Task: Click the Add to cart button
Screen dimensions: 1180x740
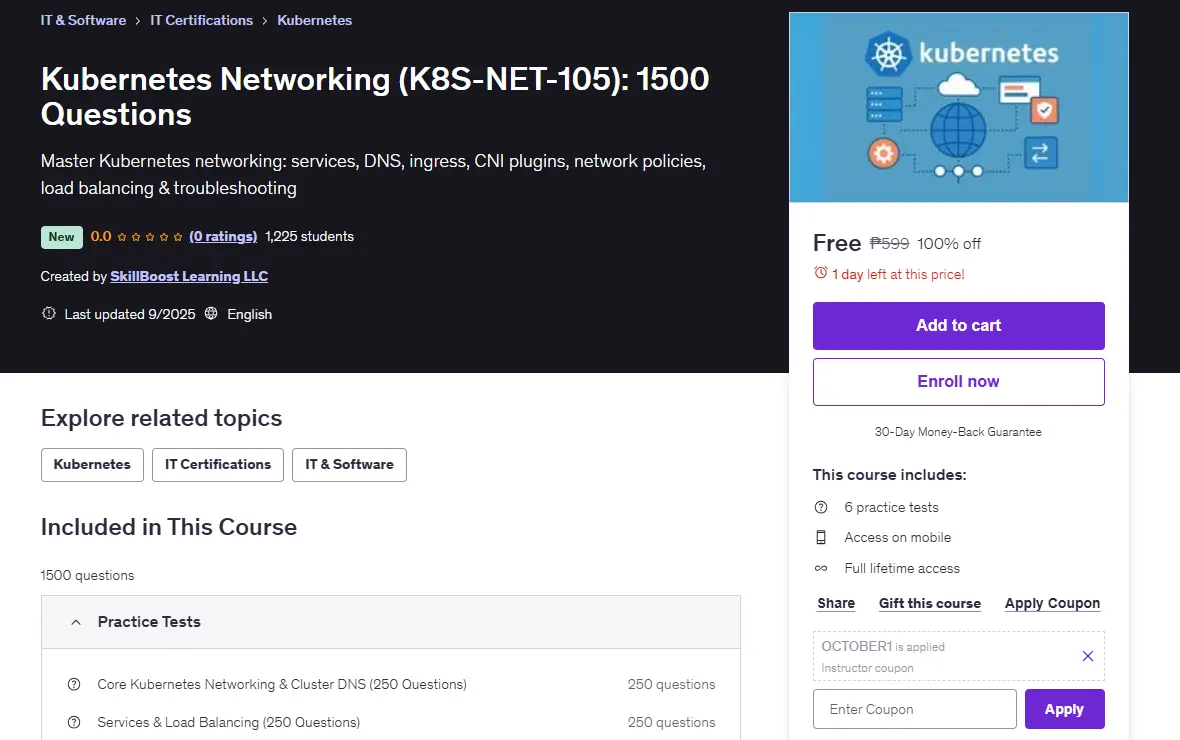Action: [958, 326]
